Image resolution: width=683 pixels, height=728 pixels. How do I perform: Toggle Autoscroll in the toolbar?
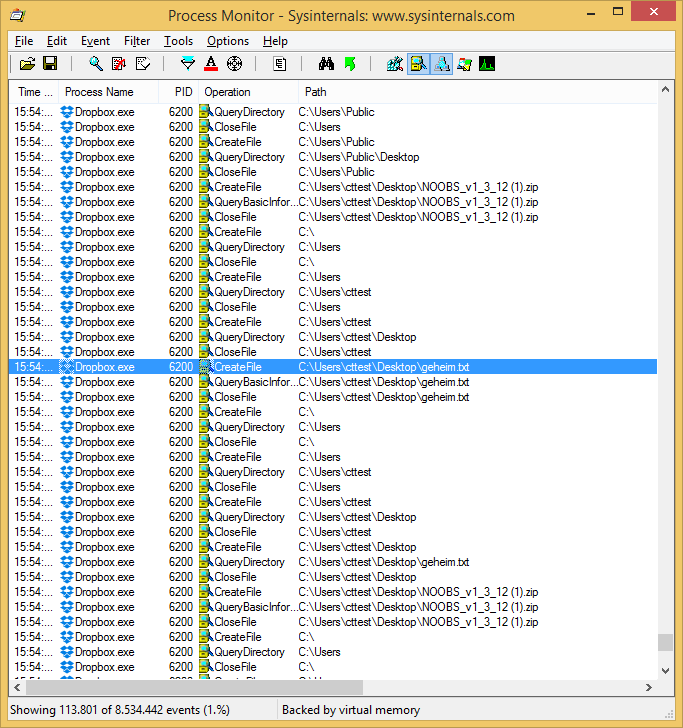[119, 64]
